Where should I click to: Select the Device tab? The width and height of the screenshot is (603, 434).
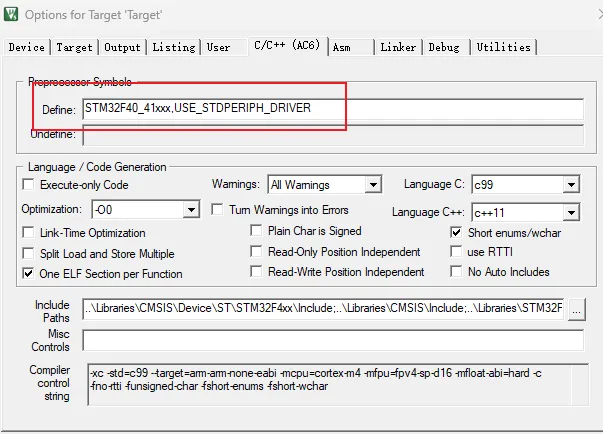tap(27, 47)
